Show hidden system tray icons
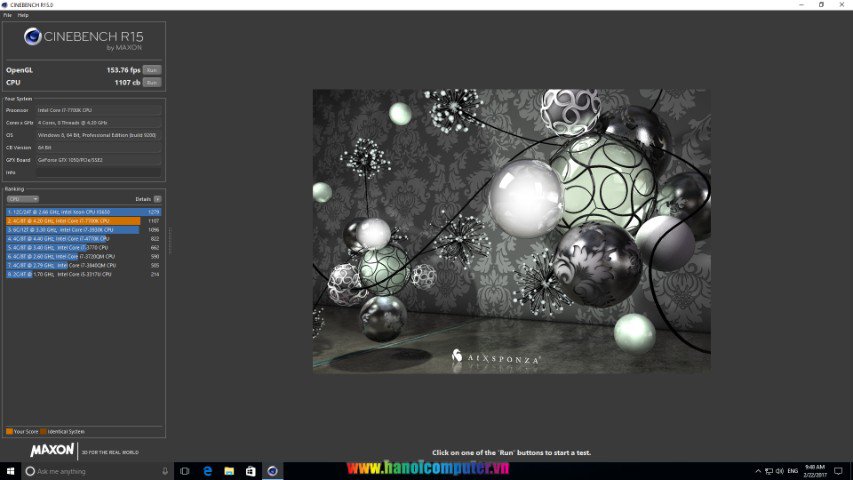 click(758, 471)
